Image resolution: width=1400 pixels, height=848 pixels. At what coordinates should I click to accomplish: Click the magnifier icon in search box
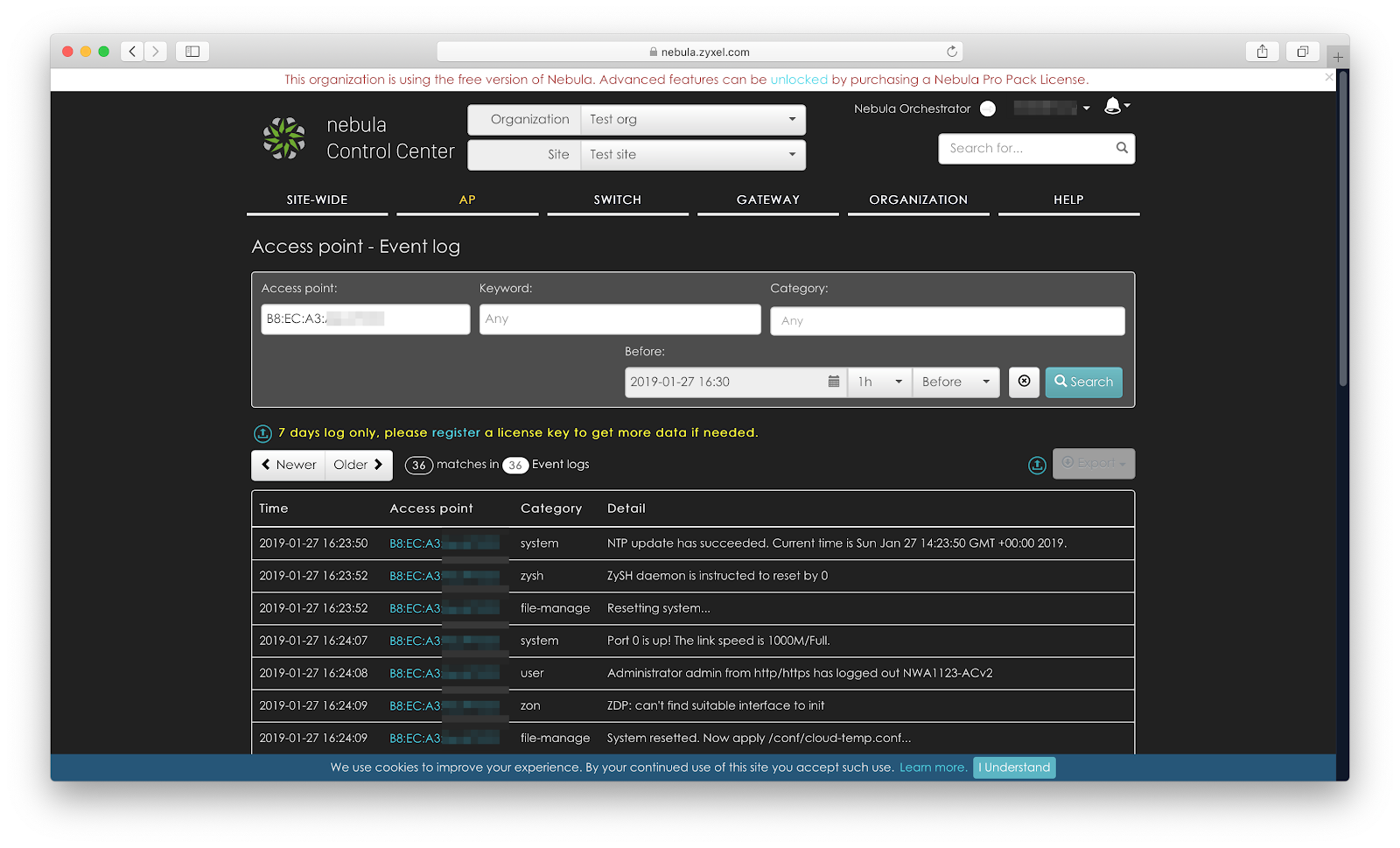(x=1121, y=148)
